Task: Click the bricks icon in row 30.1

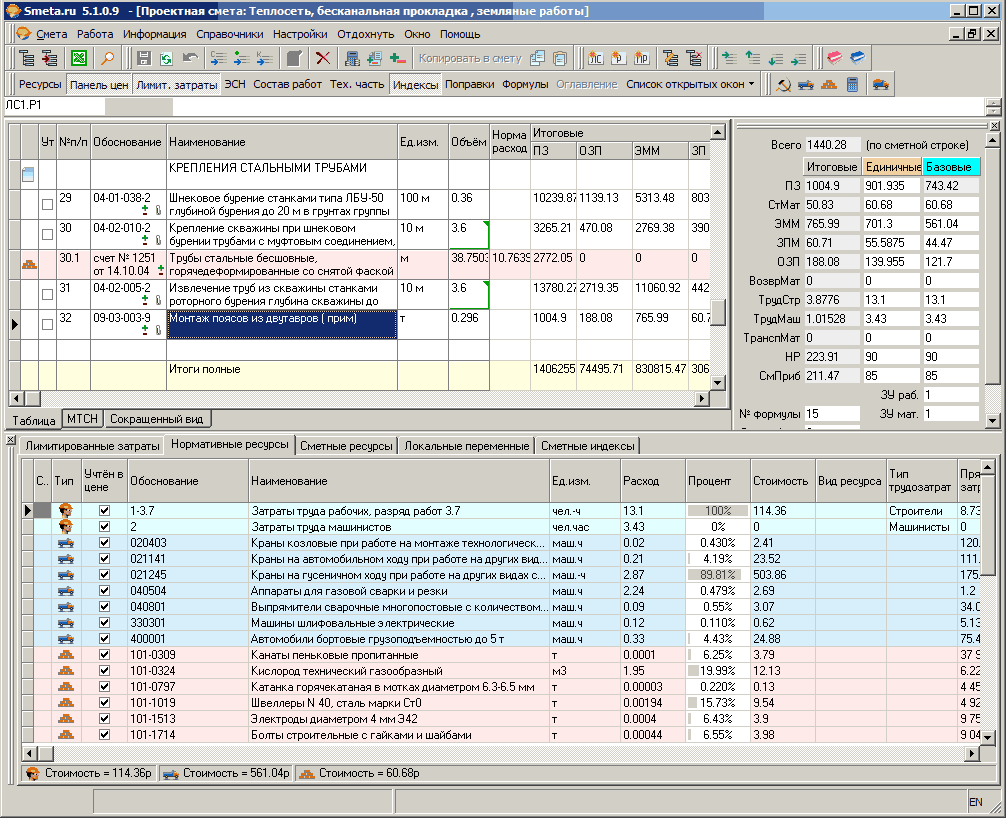Action: click(x=30, y=264)
